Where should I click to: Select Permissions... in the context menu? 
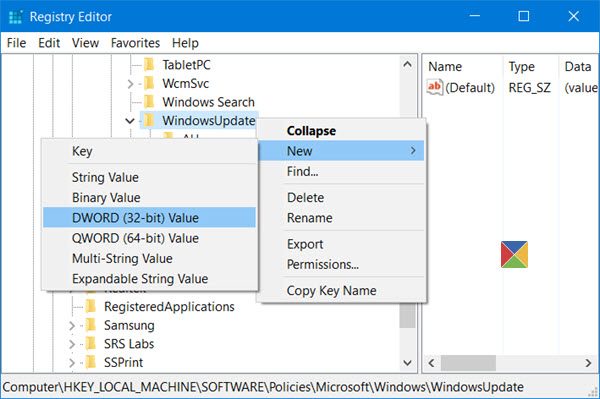[x=323, y=264]
